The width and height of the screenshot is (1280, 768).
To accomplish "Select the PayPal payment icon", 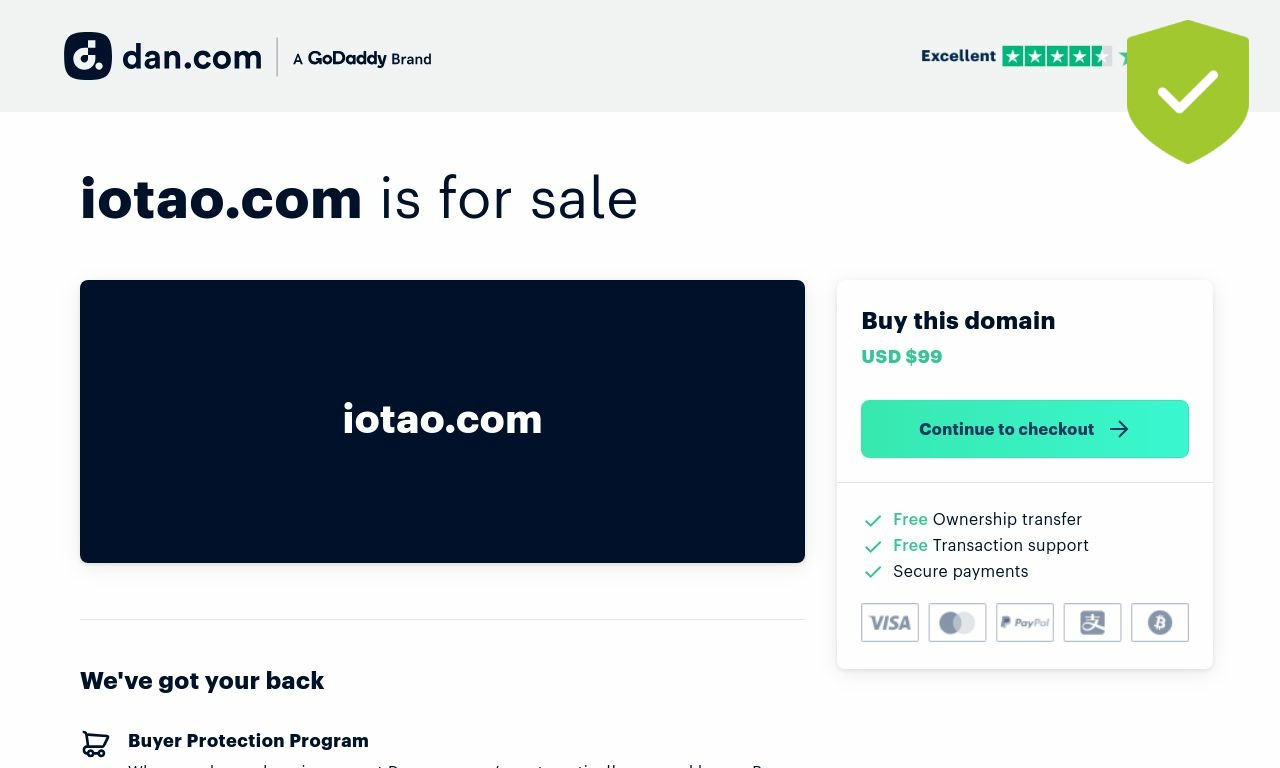I will pyautogui.click(x=1025, y=622).
